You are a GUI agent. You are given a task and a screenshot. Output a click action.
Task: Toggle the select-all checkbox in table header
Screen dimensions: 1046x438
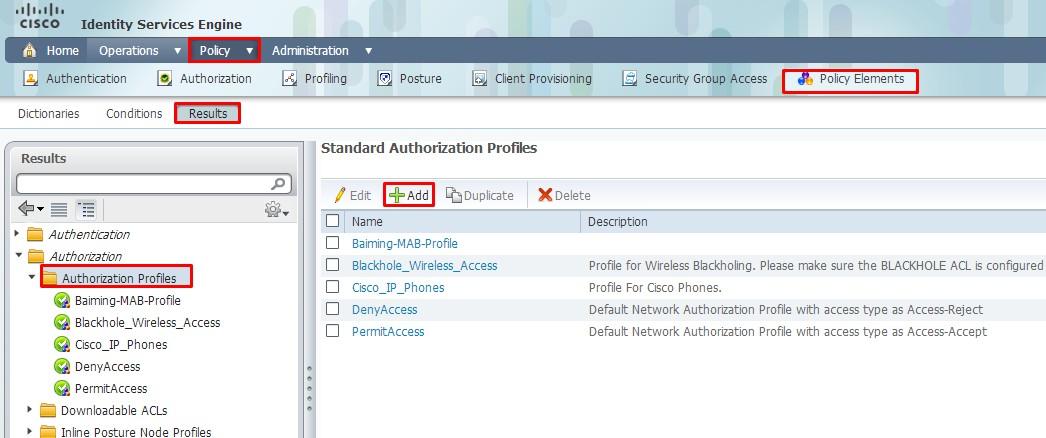333,221
